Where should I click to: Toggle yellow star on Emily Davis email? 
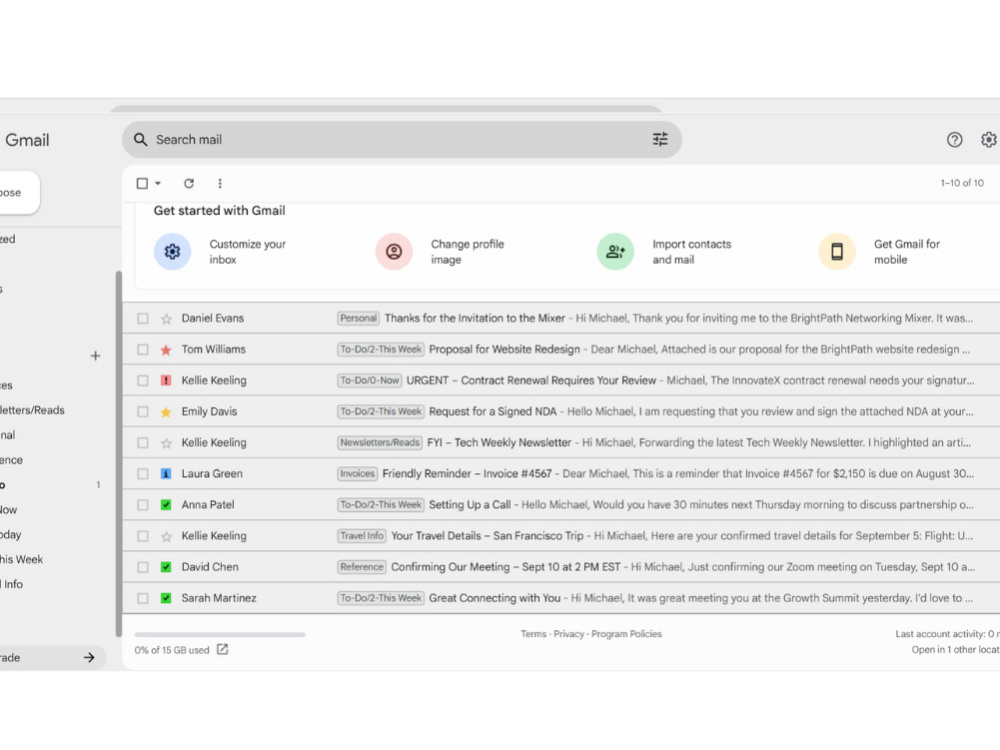pyautogui.click(x=166, y=412)
